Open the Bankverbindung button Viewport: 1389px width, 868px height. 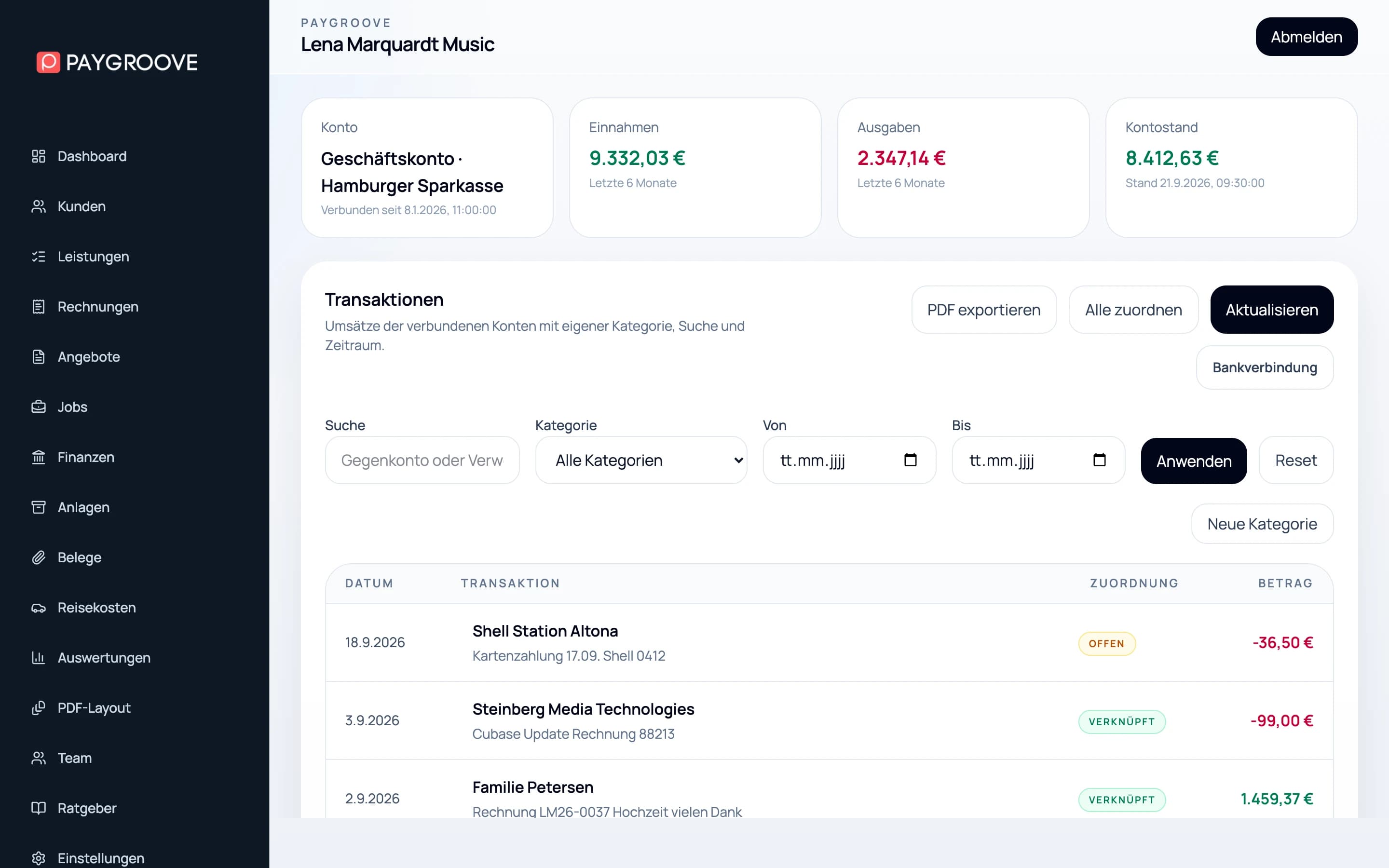(x=1265, y=367)
